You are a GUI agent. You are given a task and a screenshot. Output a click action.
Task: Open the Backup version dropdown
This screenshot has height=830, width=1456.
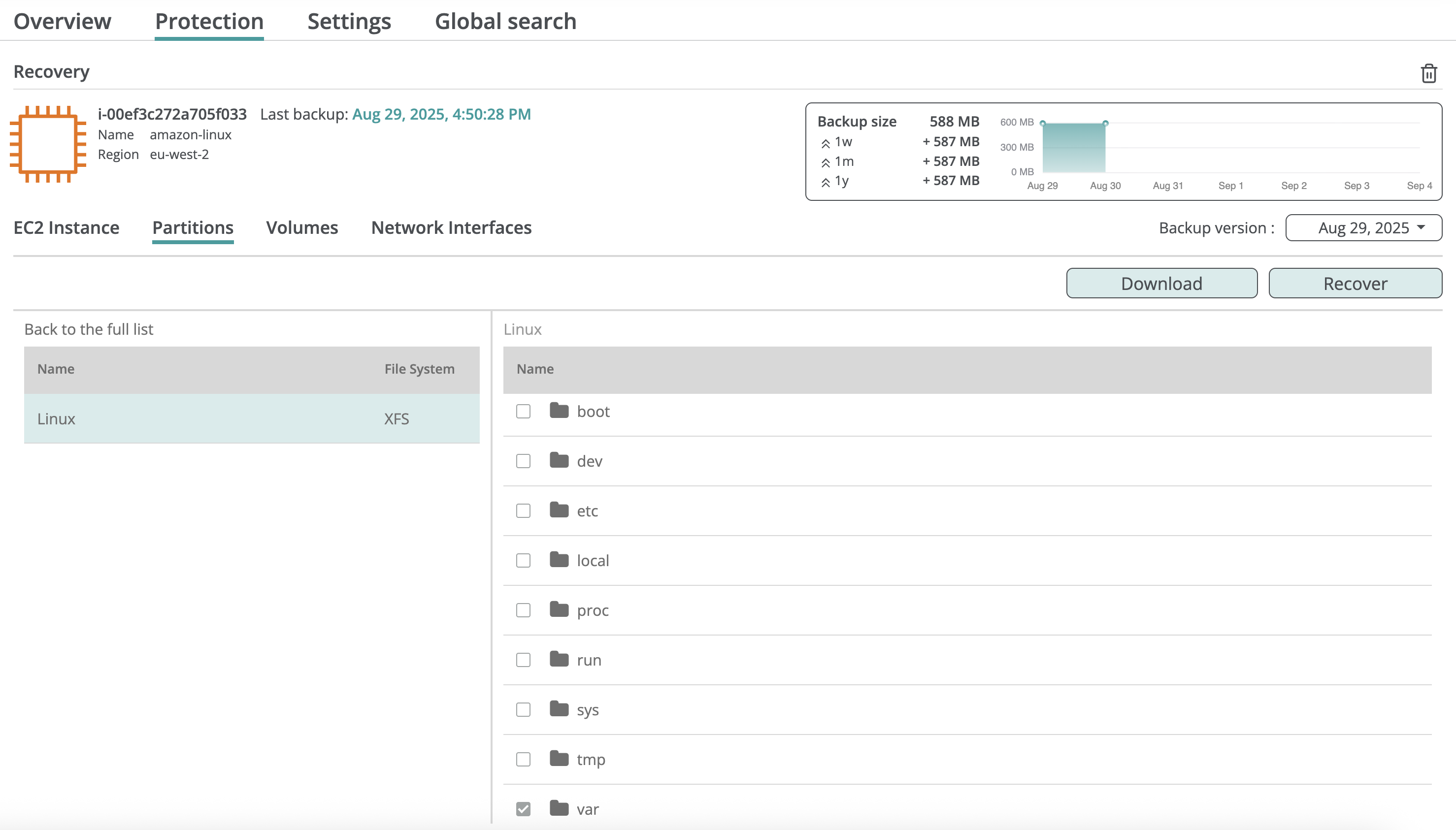click(1363, 228)
